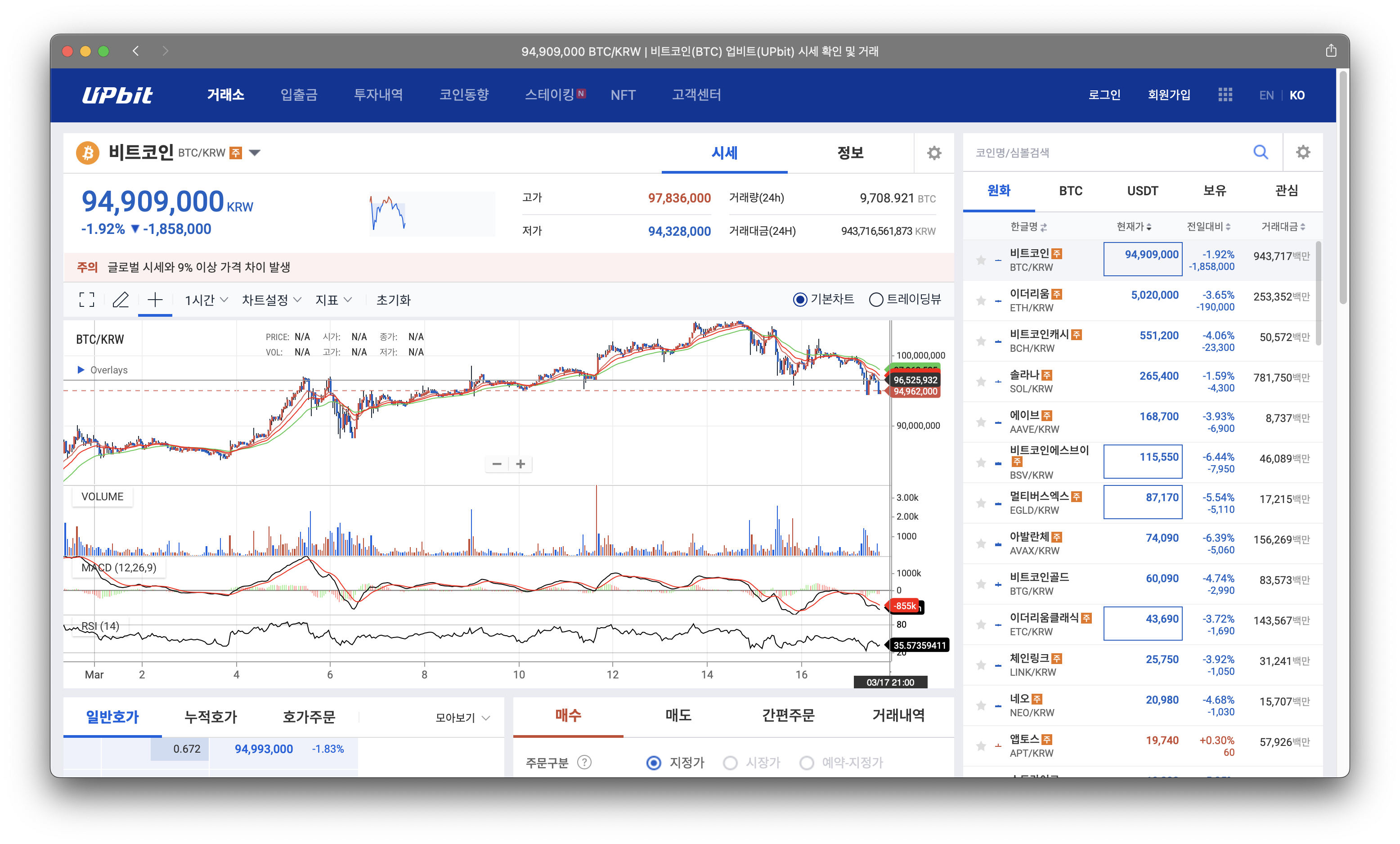Click the 로그인 link
Screen dimensions: 1400x844
[x=1104, y=95]
